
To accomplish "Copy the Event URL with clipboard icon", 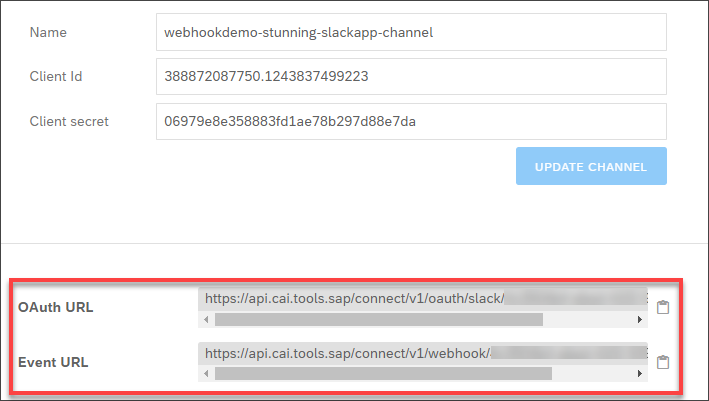I will [663, 362].
